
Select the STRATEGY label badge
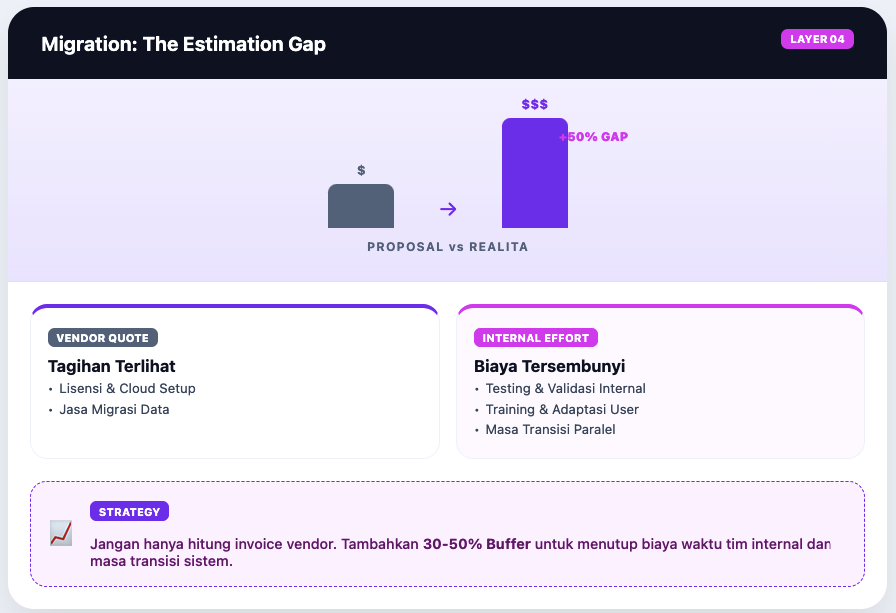(129, 512)
